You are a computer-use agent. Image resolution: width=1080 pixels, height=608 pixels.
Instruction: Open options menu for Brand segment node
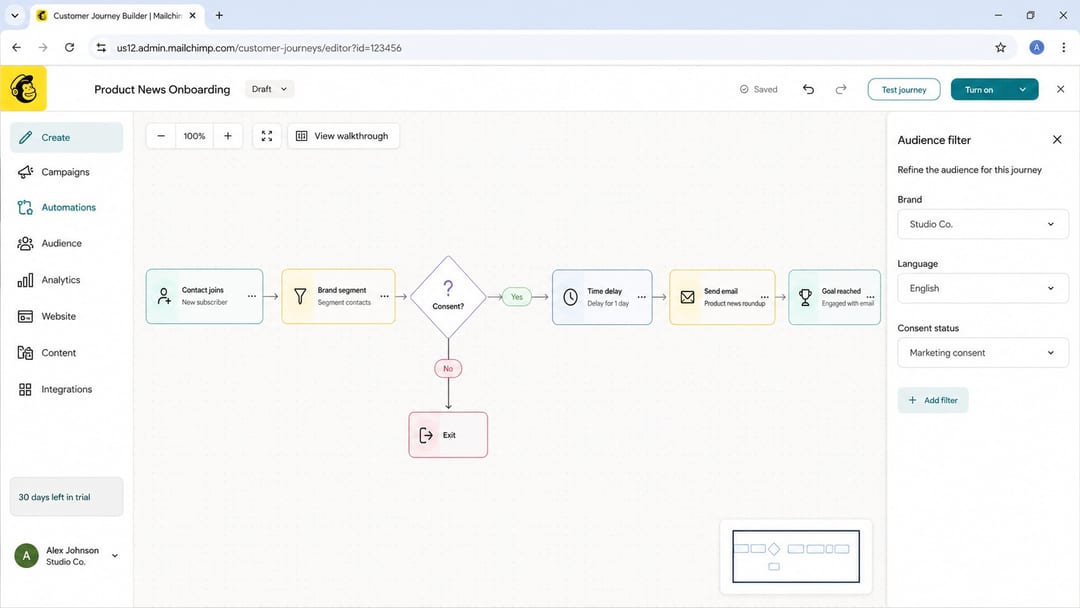click(384, 296)
